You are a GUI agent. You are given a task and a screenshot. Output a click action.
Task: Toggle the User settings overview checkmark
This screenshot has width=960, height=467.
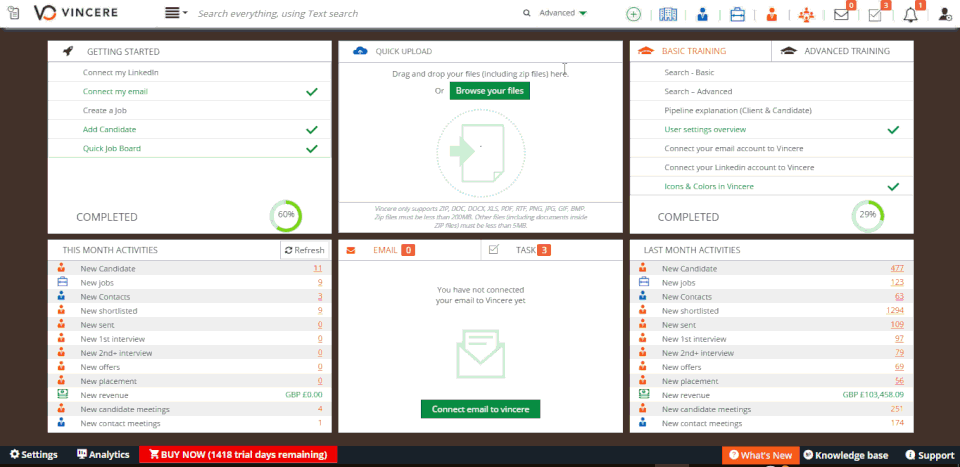[893, 130]
